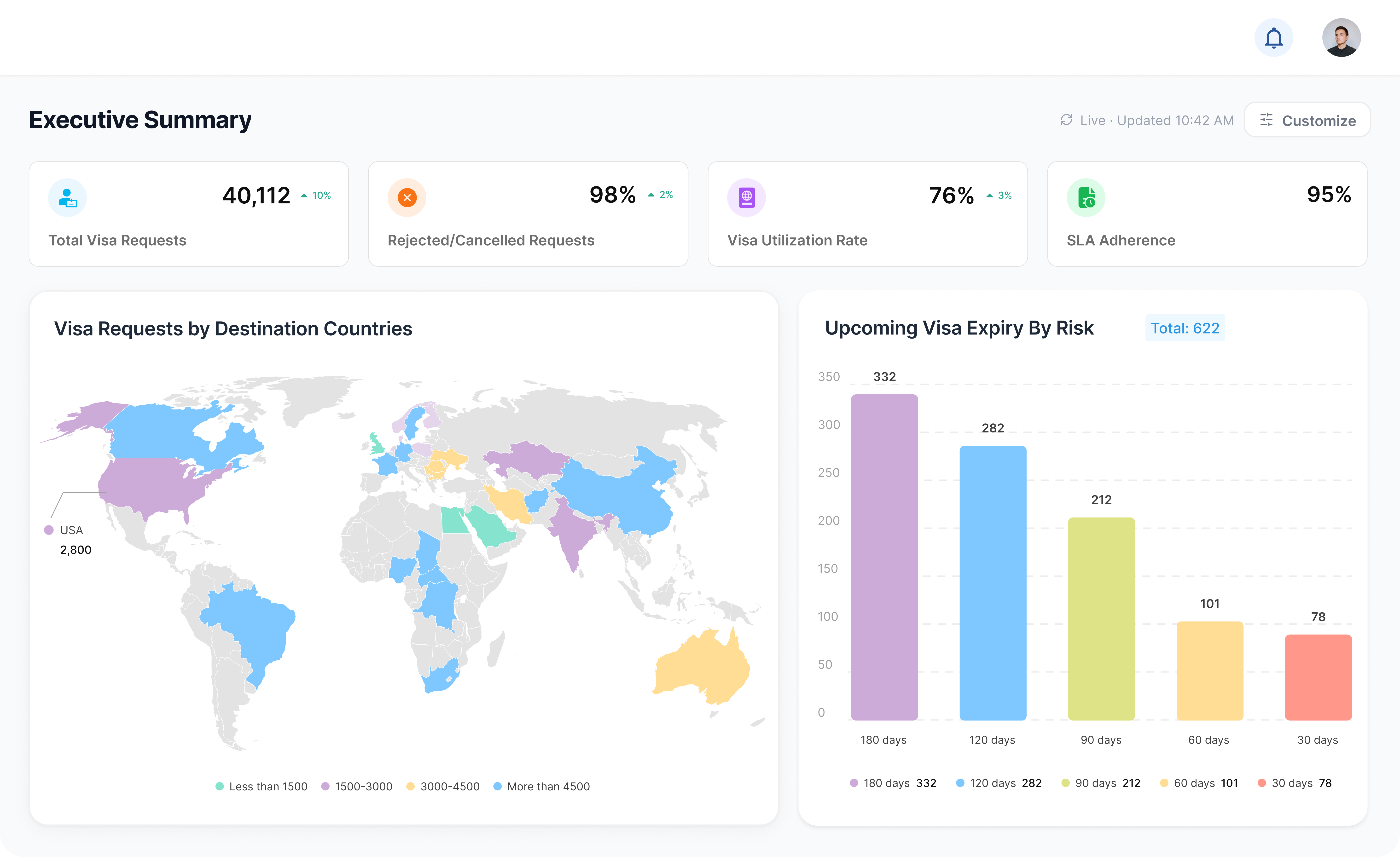
Task: Toggle the More than 4500 legend item
Action: point(541,787)
